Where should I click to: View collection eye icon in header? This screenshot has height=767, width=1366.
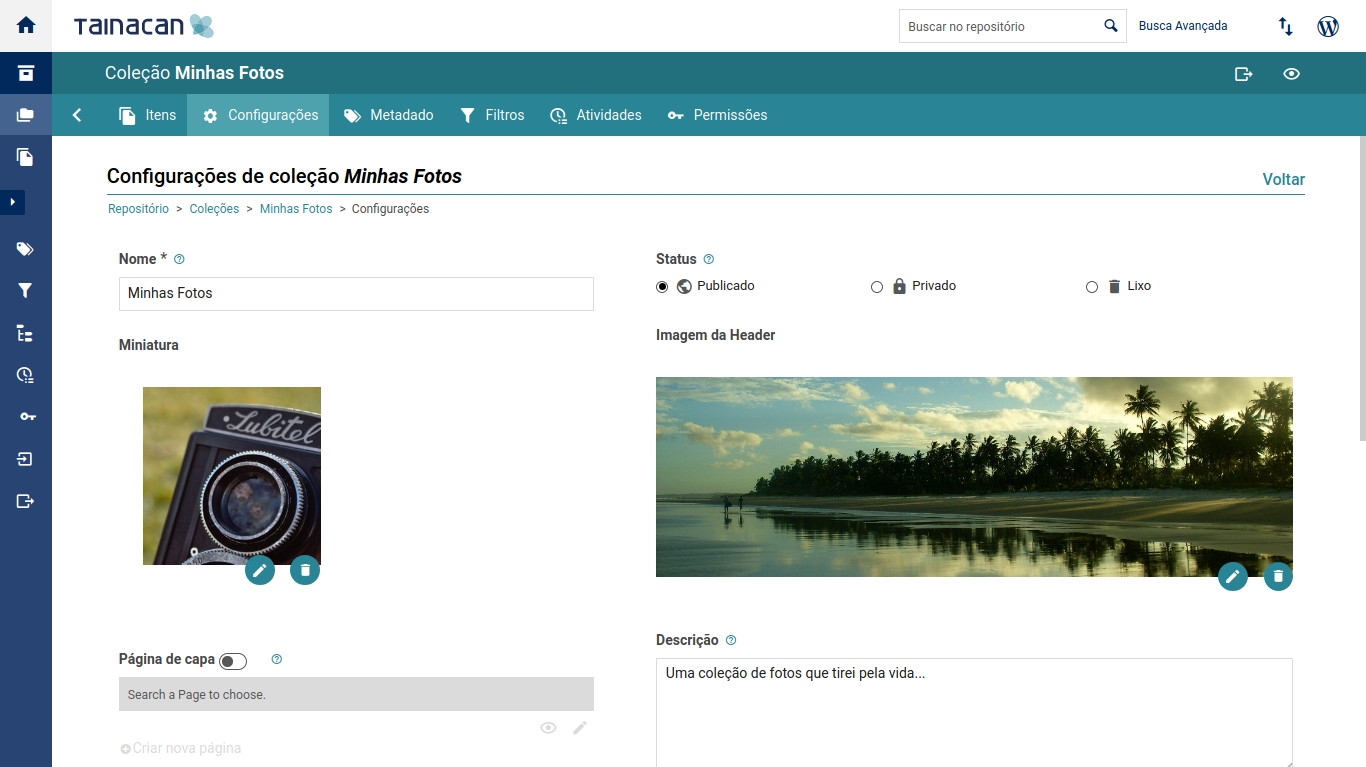coord(1292,73)
